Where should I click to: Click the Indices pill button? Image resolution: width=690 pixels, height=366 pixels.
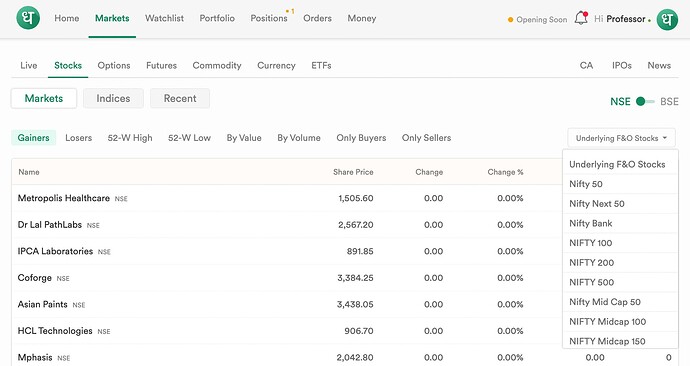114,99
